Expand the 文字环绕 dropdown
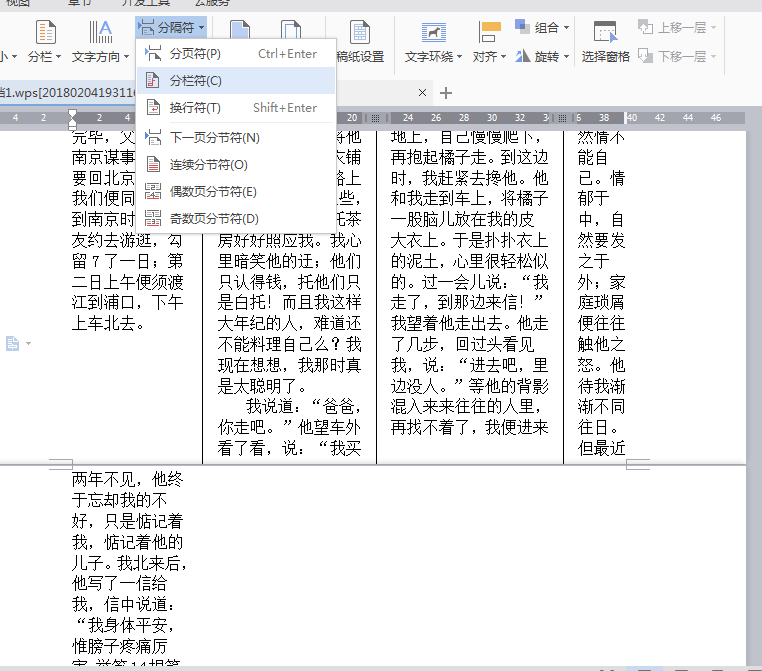Screen dimensions: 762x671 tap(459, 57)
